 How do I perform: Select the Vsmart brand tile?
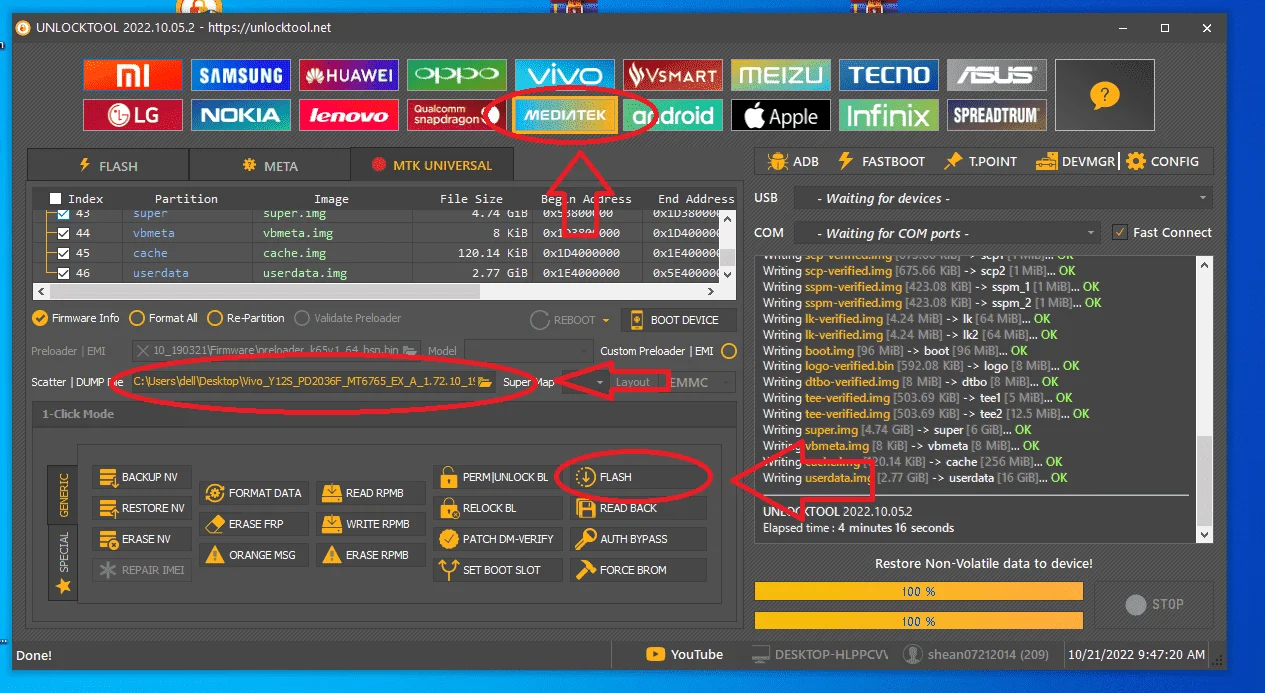pos(673,75)
